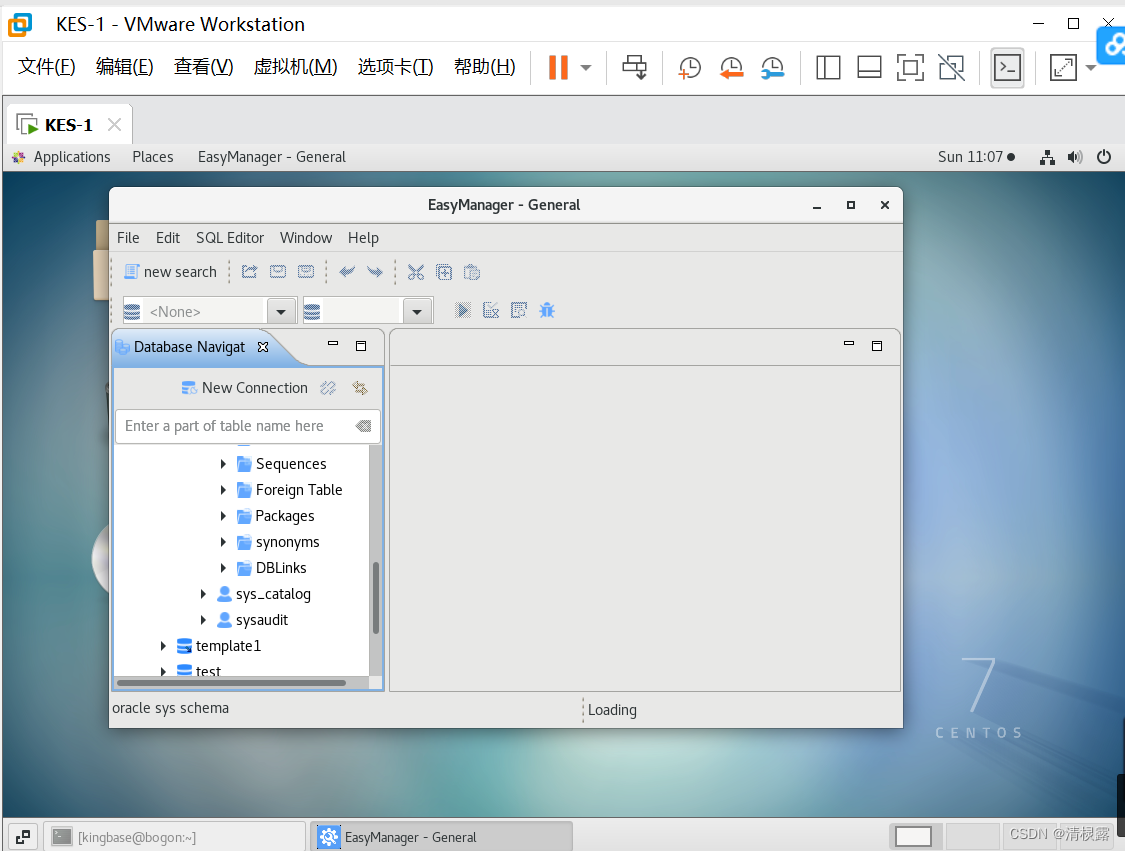Image resolution: width=1125 pixels, height=851 pixels.
Task: Open the SQL Editor menu
Action: 230,238
